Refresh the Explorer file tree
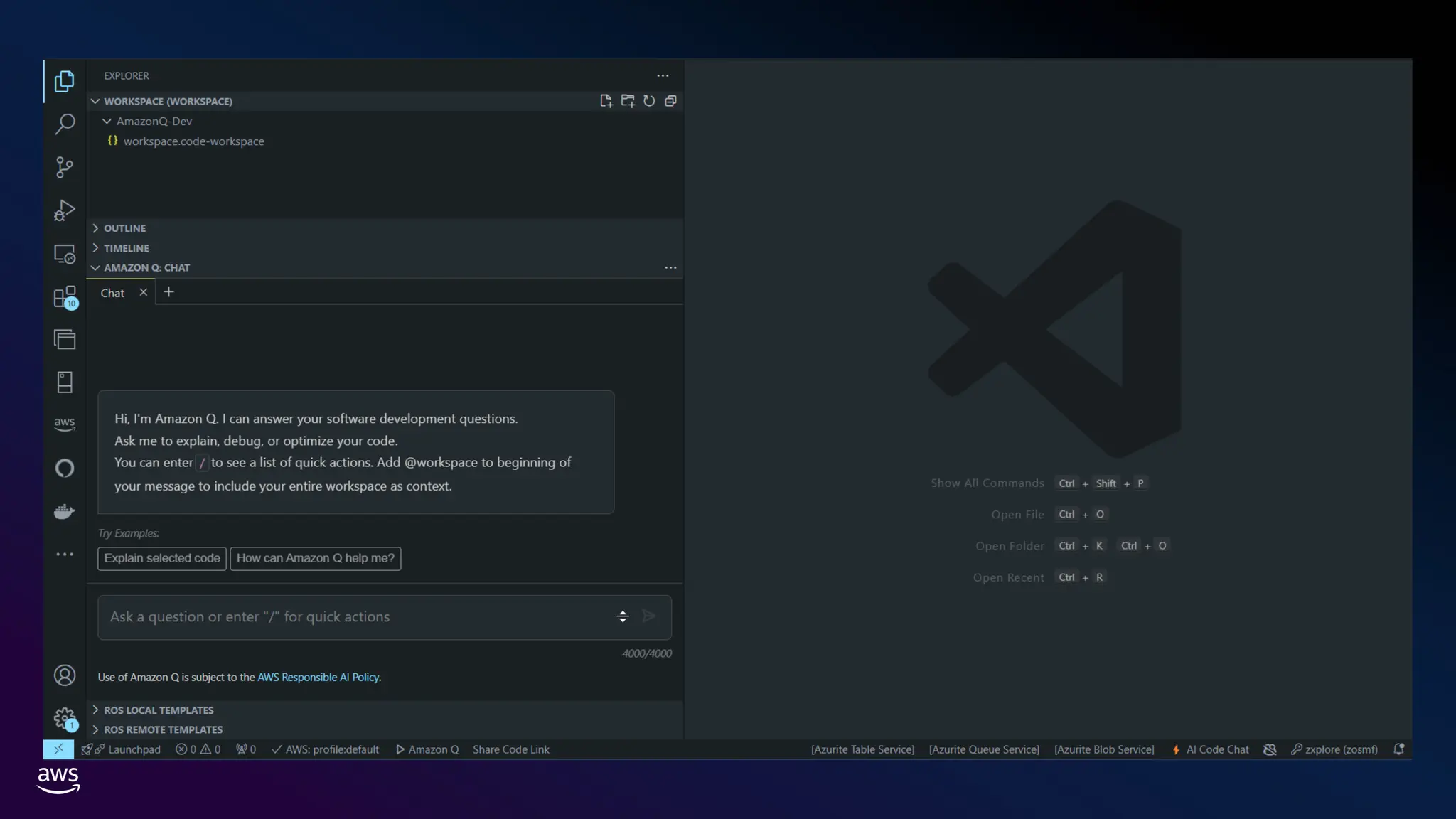This screenshot has height=819, width=1456. click(x=649, y=101)
